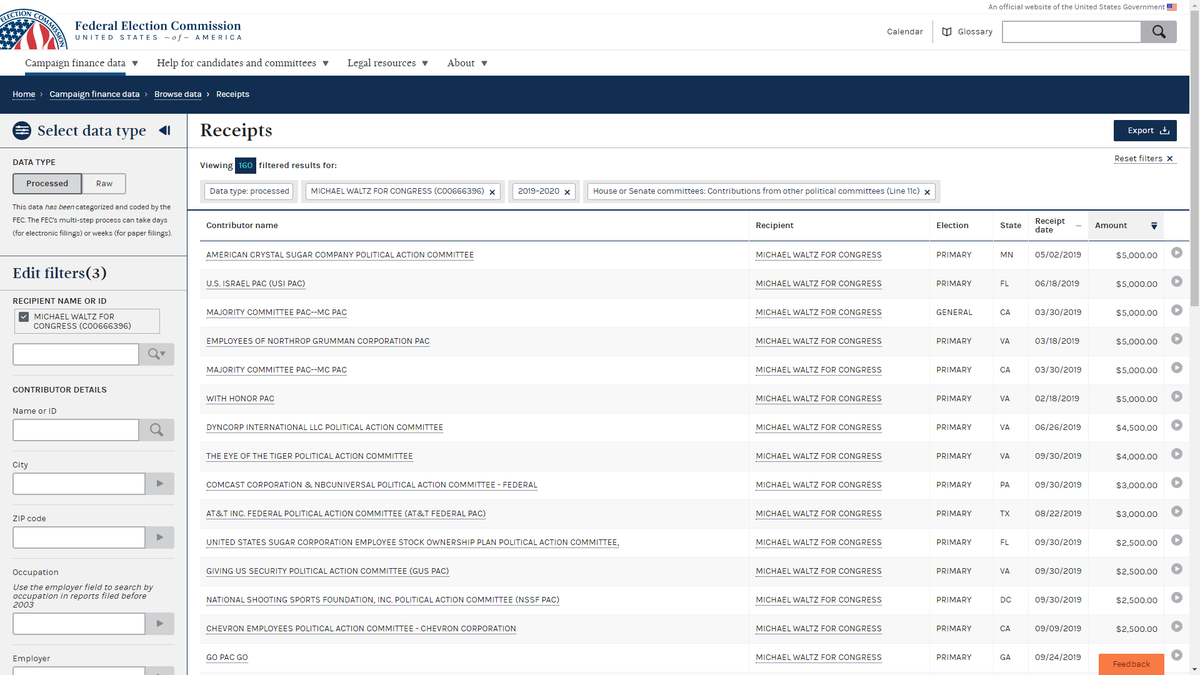
Task: Click the site search input field
Action: (1071, 32)
